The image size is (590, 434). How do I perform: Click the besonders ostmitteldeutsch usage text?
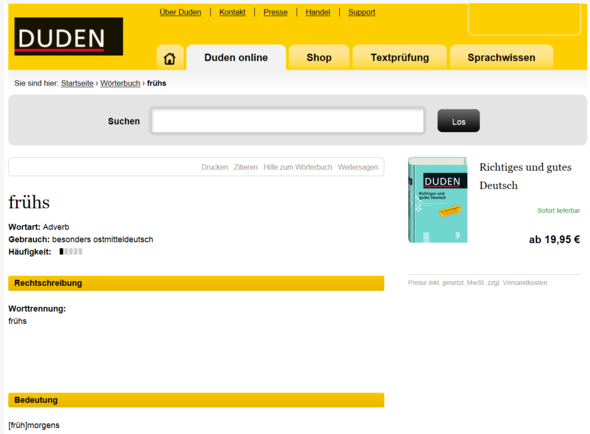coord(102,239)
